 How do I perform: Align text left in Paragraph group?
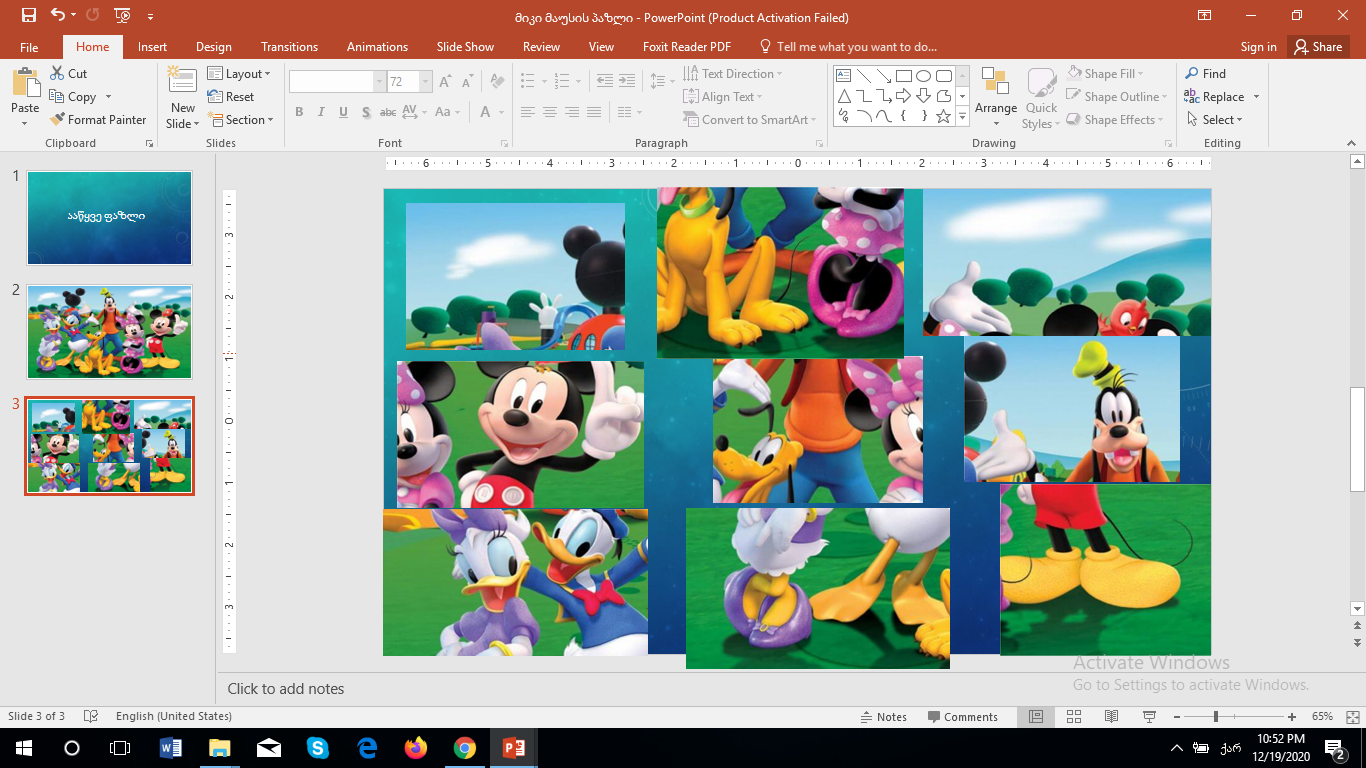pyautogui.click(x=528, y=113)
